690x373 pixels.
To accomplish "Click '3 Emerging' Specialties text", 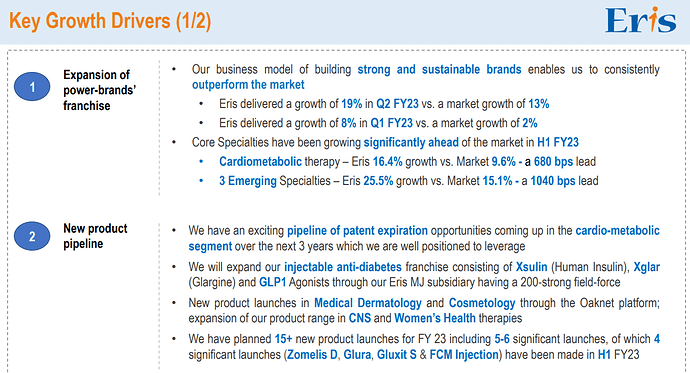I will click(248, 181).
